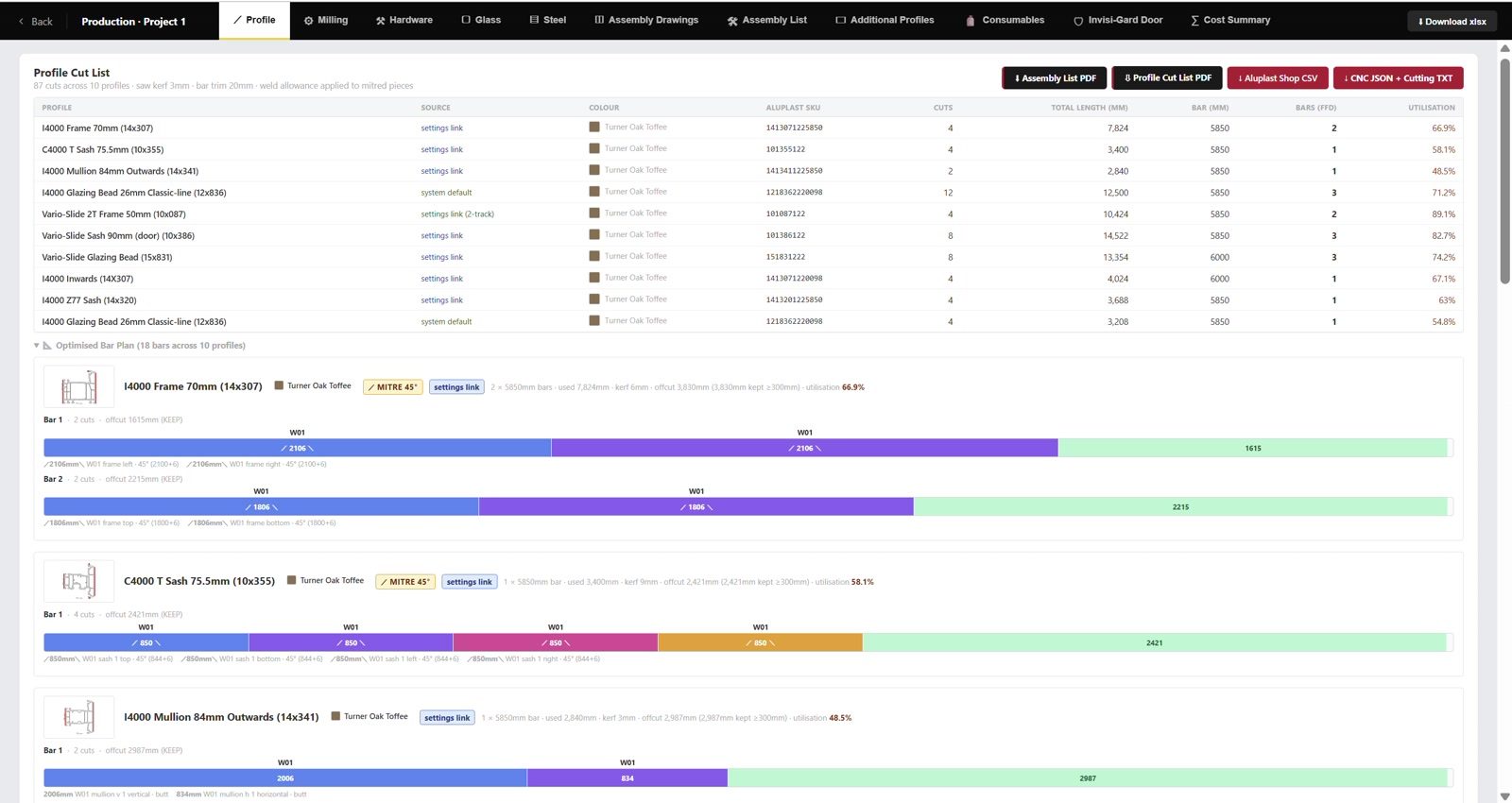The height and width of the screenshot is (803, 1512).
Task: Open C4000 T Sash profile thumbnail
Action: pos(79,582)
